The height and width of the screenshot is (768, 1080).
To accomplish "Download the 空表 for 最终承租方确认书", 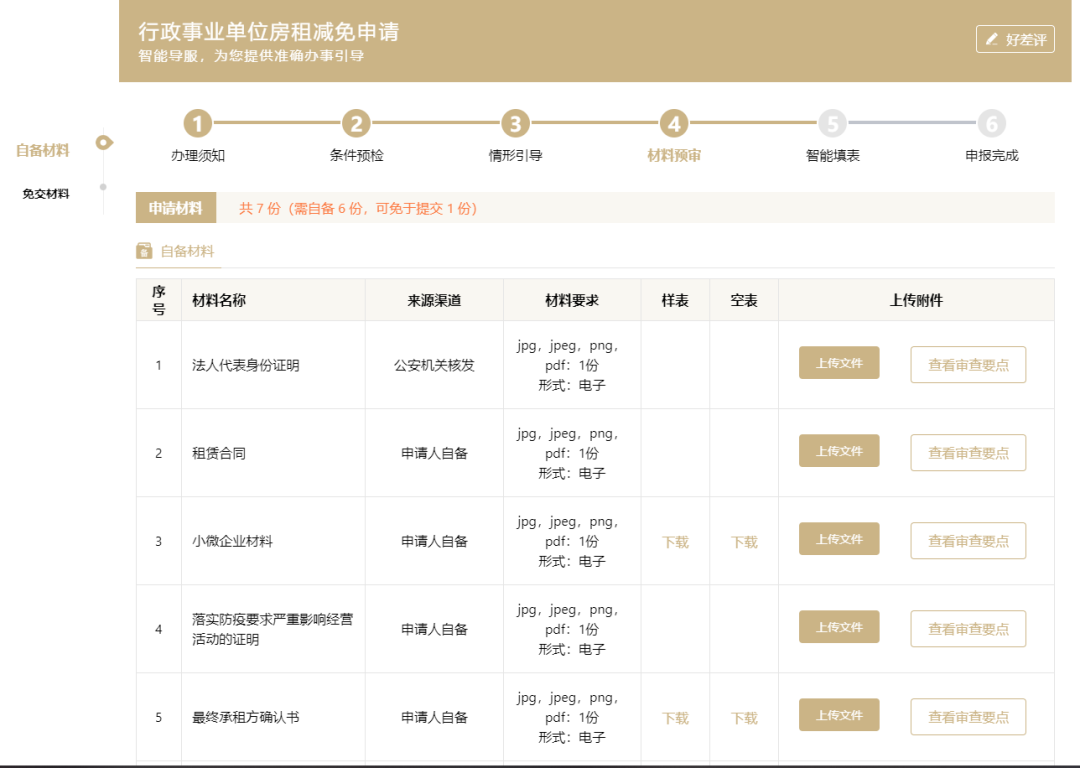I will tap(744, 718).
